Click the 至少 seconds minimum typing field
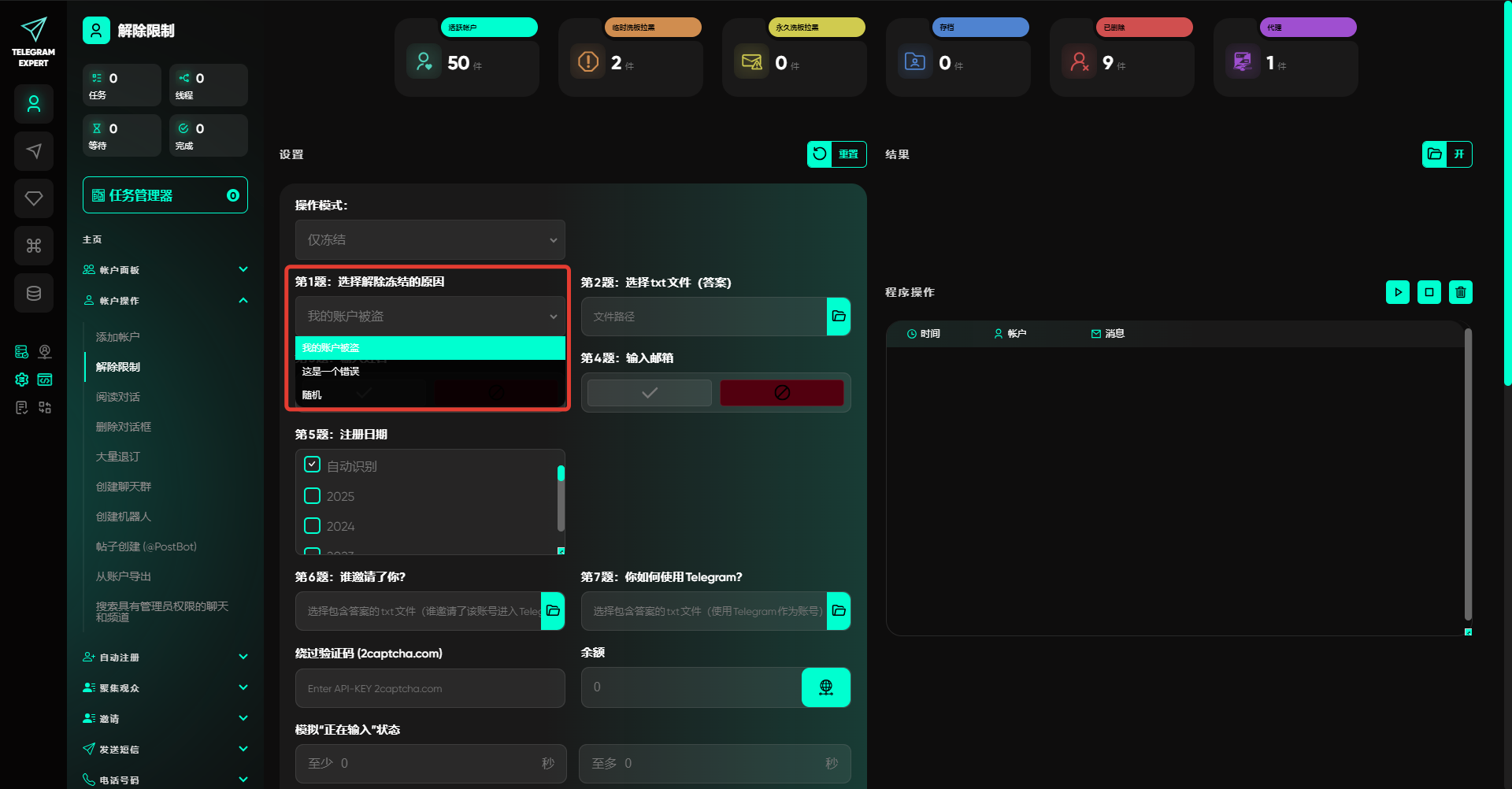This screenshot has height=789, width=1512. tap(431, 764)
